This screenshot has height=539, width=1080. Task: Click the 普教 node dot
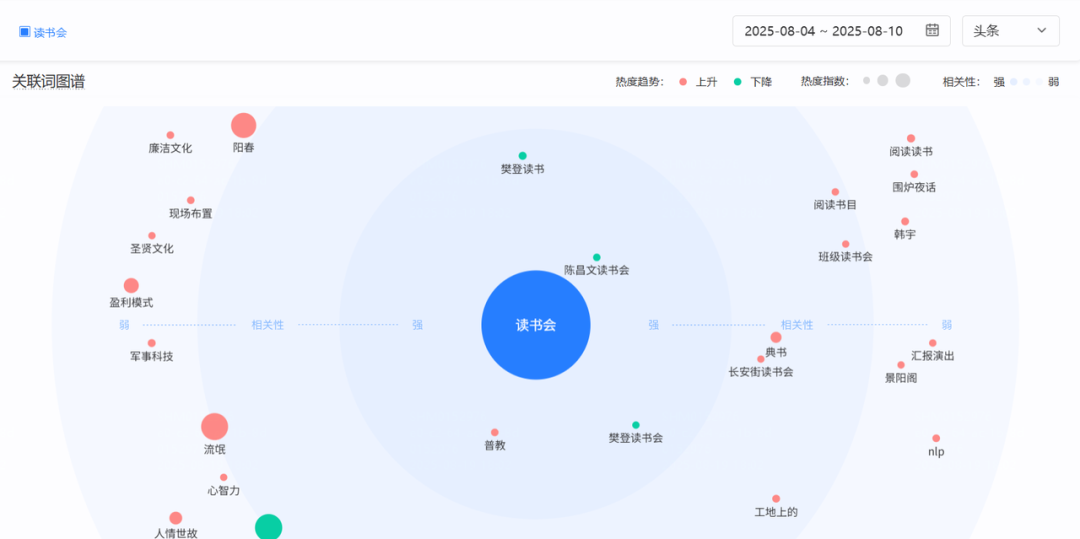495,432
